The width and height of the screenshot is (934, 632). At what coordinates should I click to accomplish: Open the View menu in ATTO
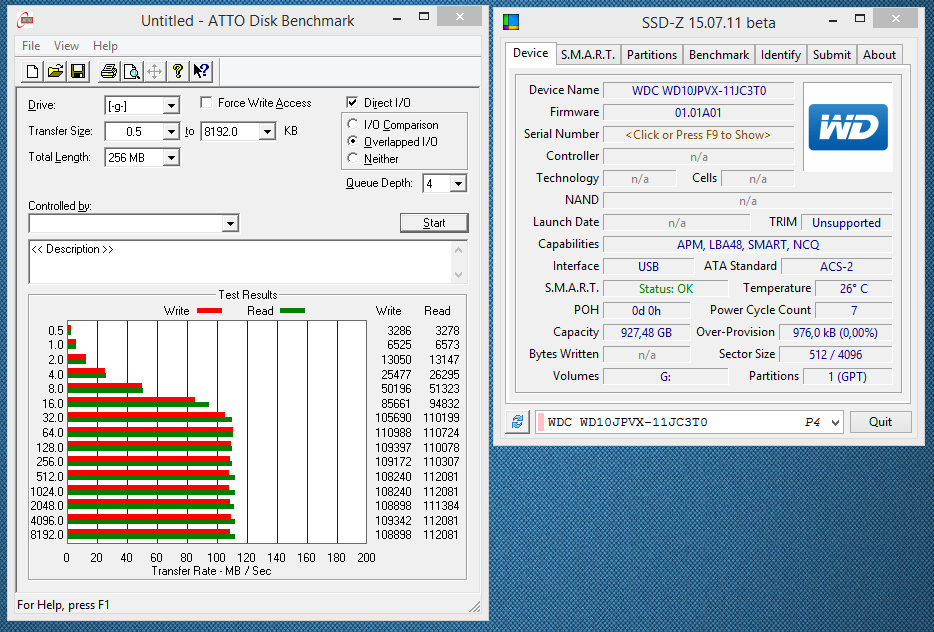click(66, 46)
